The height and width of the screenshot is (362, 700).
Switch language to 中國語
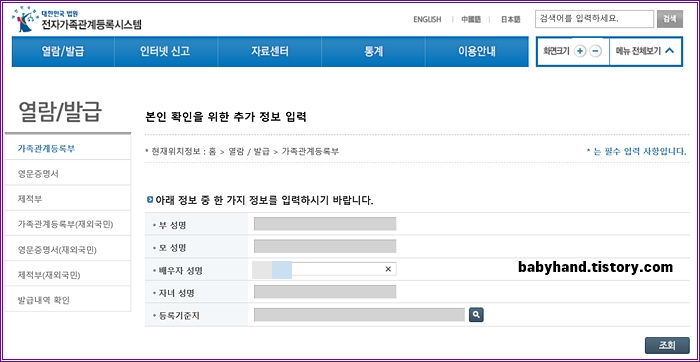(x=471, y=19)
